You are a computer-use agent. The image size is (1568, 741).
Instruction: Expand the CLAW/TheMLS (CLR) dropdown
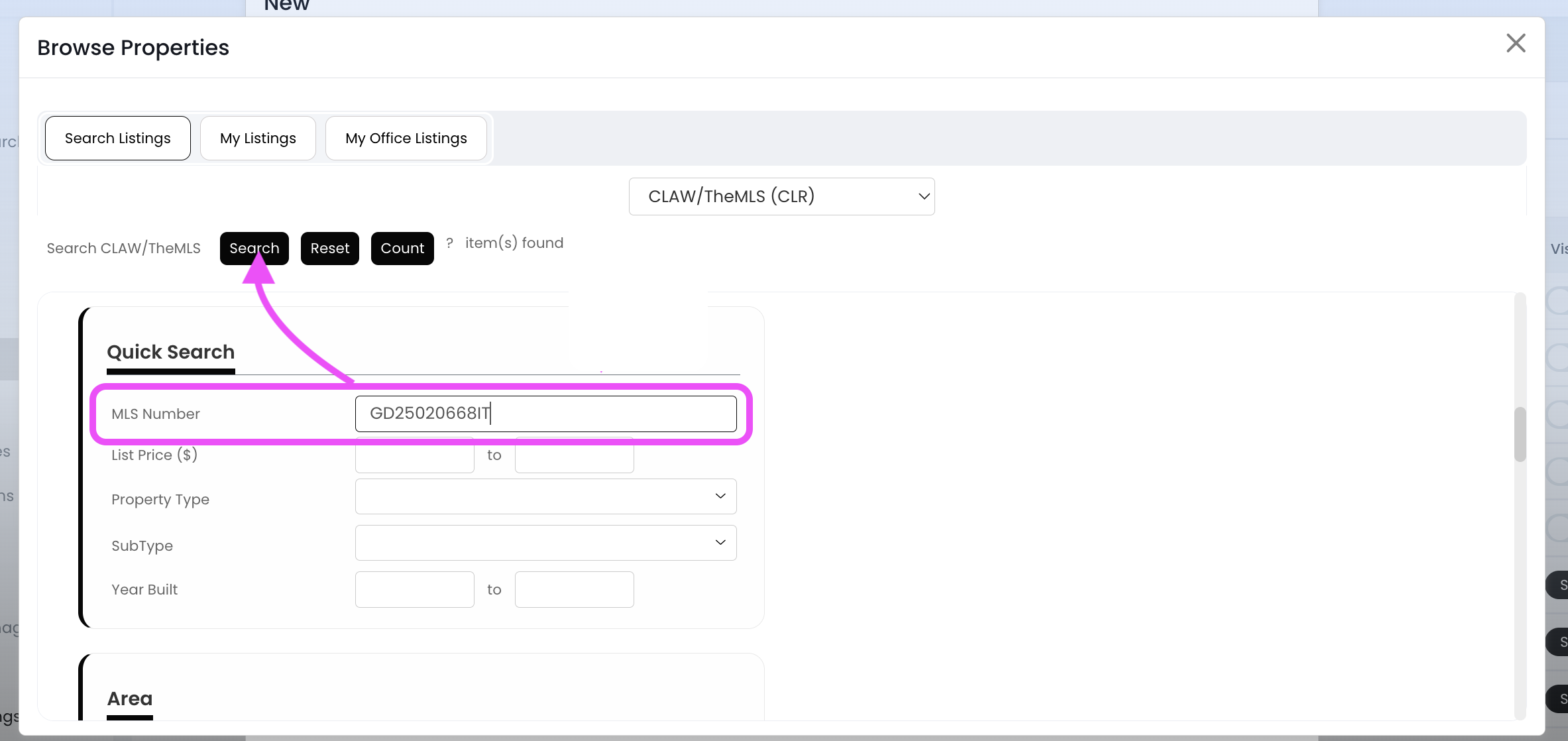tap(781, 196)
